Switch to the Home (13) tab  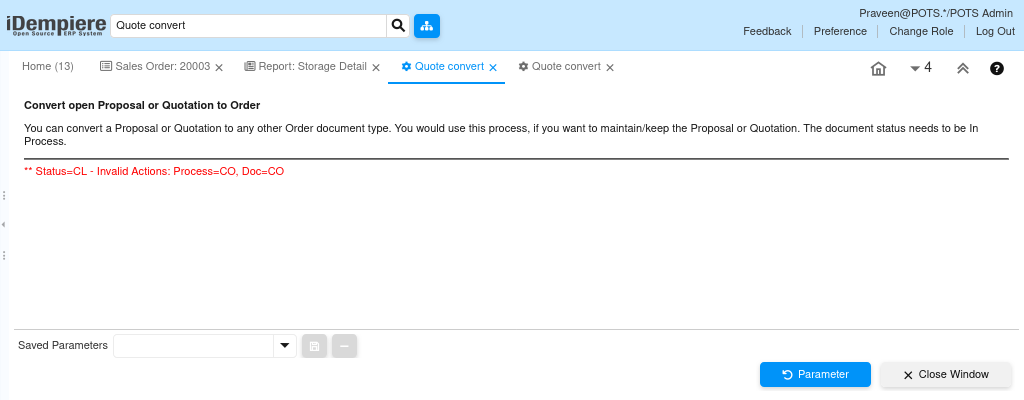click(48, 67)
